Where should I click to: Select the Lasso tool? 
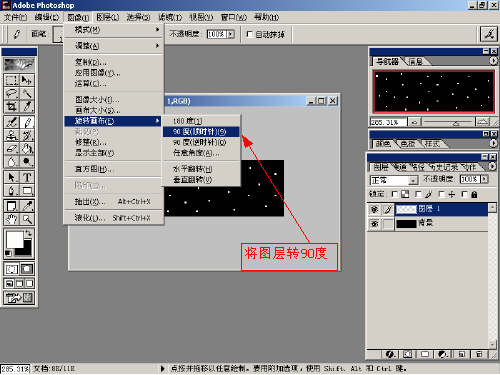pos(11,93)
